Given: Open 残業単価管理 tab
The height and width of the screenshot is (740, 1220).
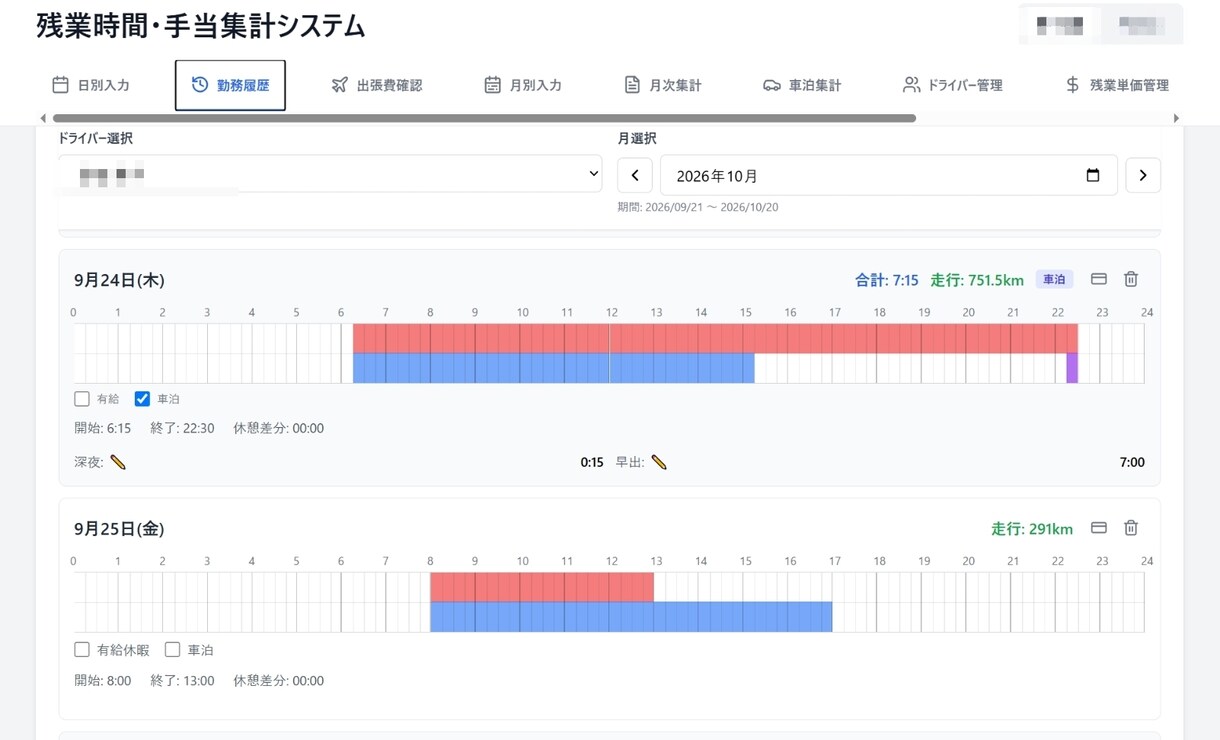Looking at the screenshot, I should point(1118,85).
